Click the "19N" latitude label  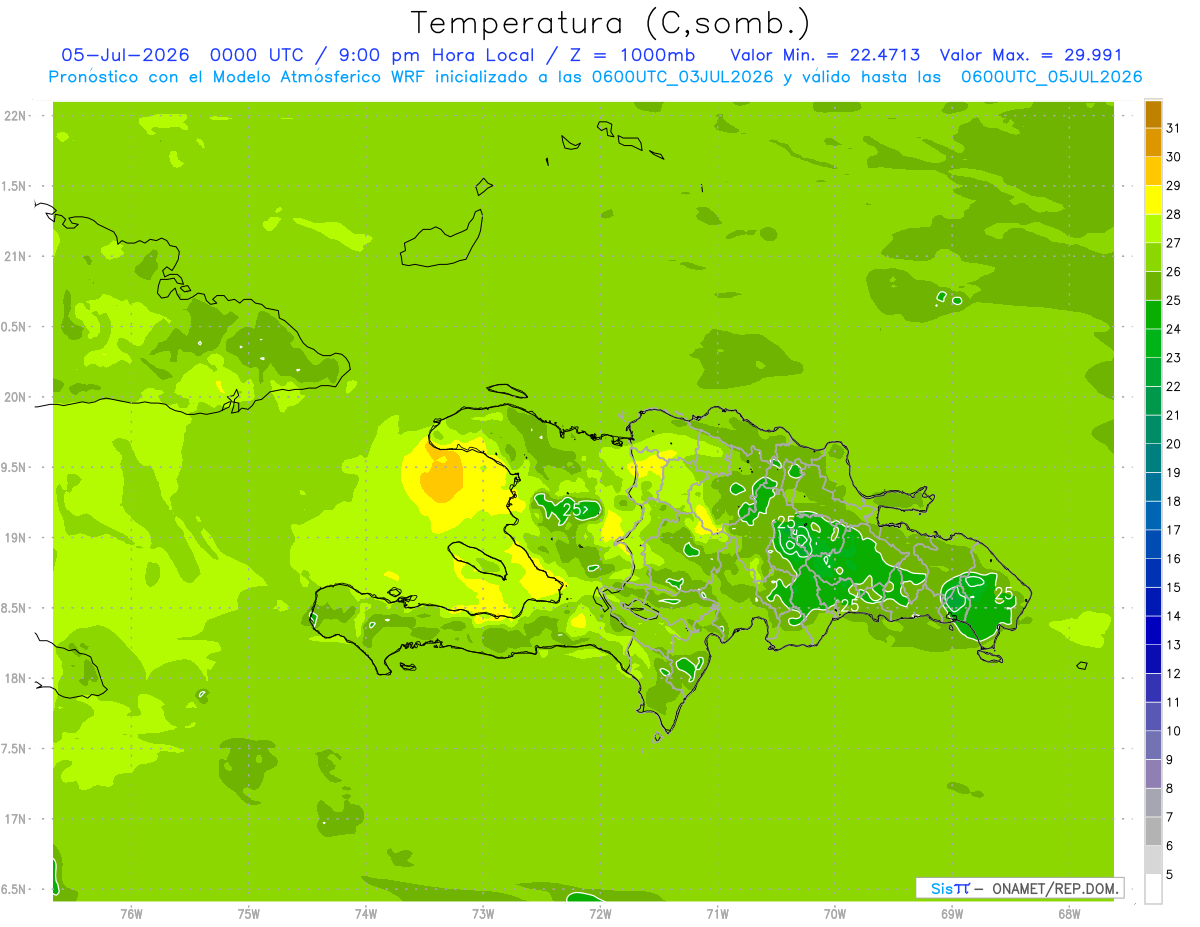tap(14, 537)
